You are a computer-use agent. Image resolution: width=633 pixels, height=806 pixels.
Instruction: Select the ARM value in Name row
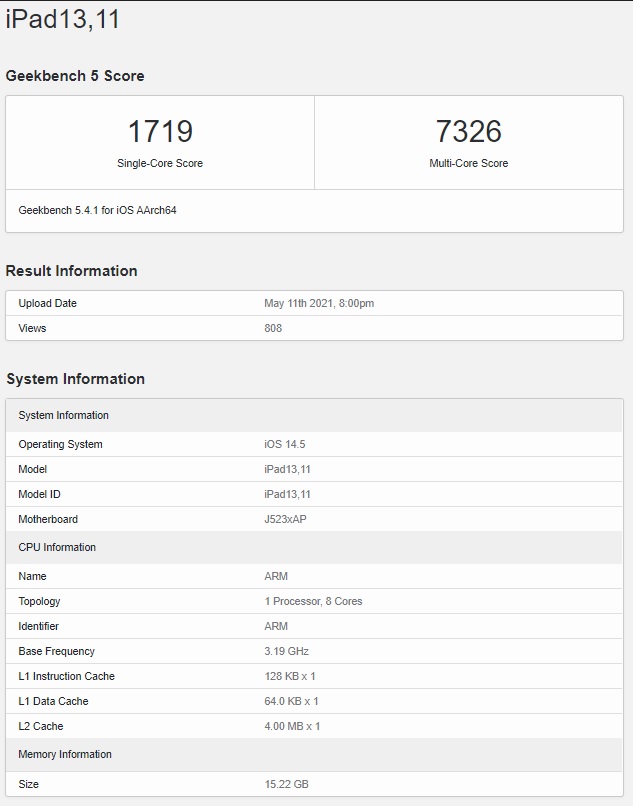pyautogui.click(x=276, y=576)
